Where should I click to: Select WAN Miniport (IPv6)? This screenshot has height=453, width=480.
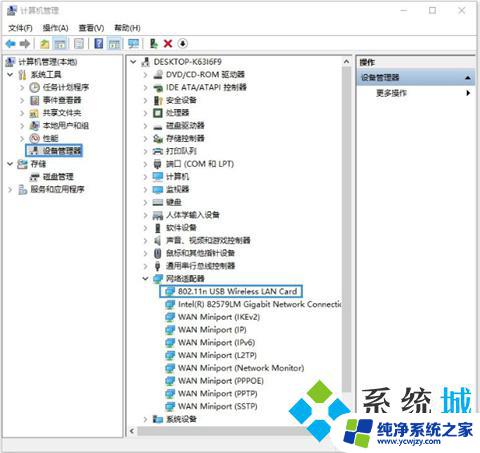tap(216, 342)
